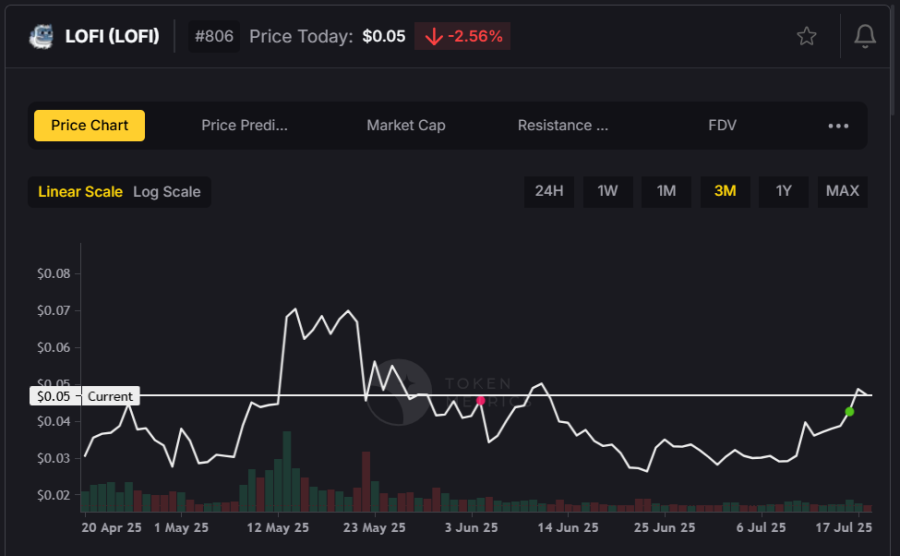Viewport: 900px width, 556px height.
Task: Select the 24H time range
Action: [x=549, y=191]
